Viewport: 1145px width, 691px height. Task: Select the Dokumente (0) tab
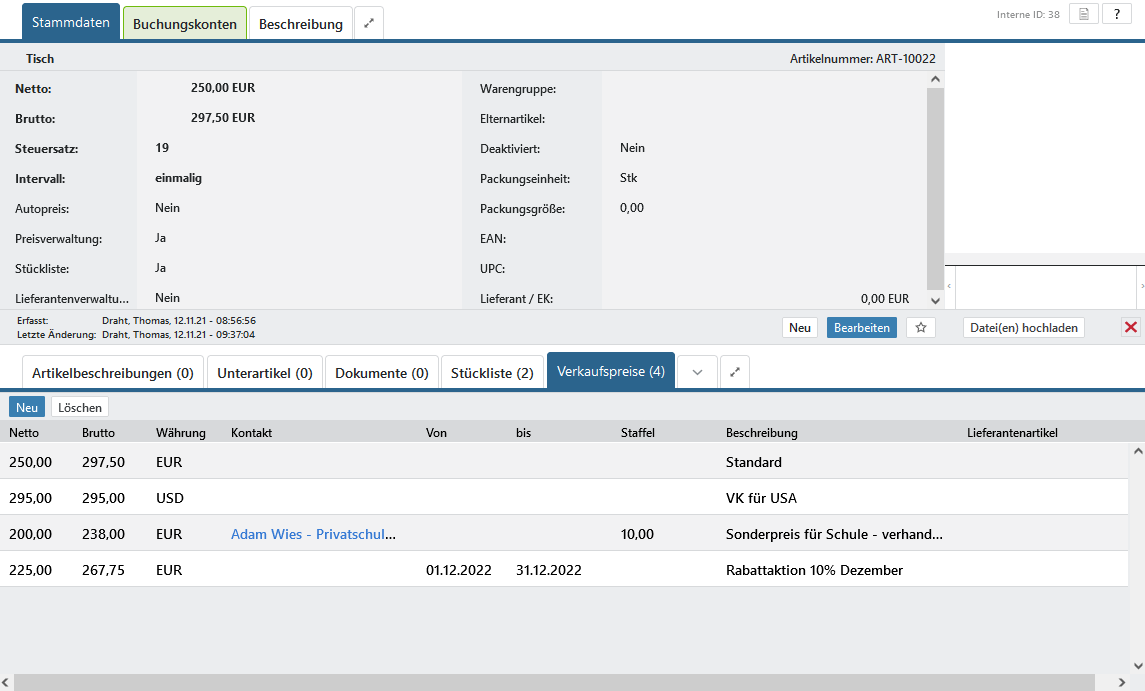coord(382,372)
